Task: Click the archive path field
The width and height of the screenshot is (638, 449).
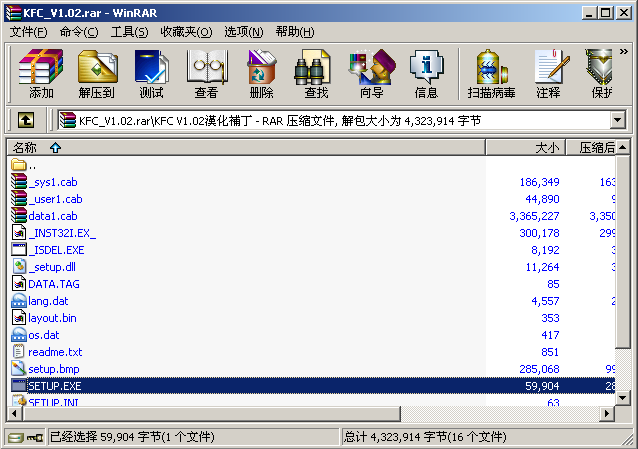Action: click(x=334, y=120)
